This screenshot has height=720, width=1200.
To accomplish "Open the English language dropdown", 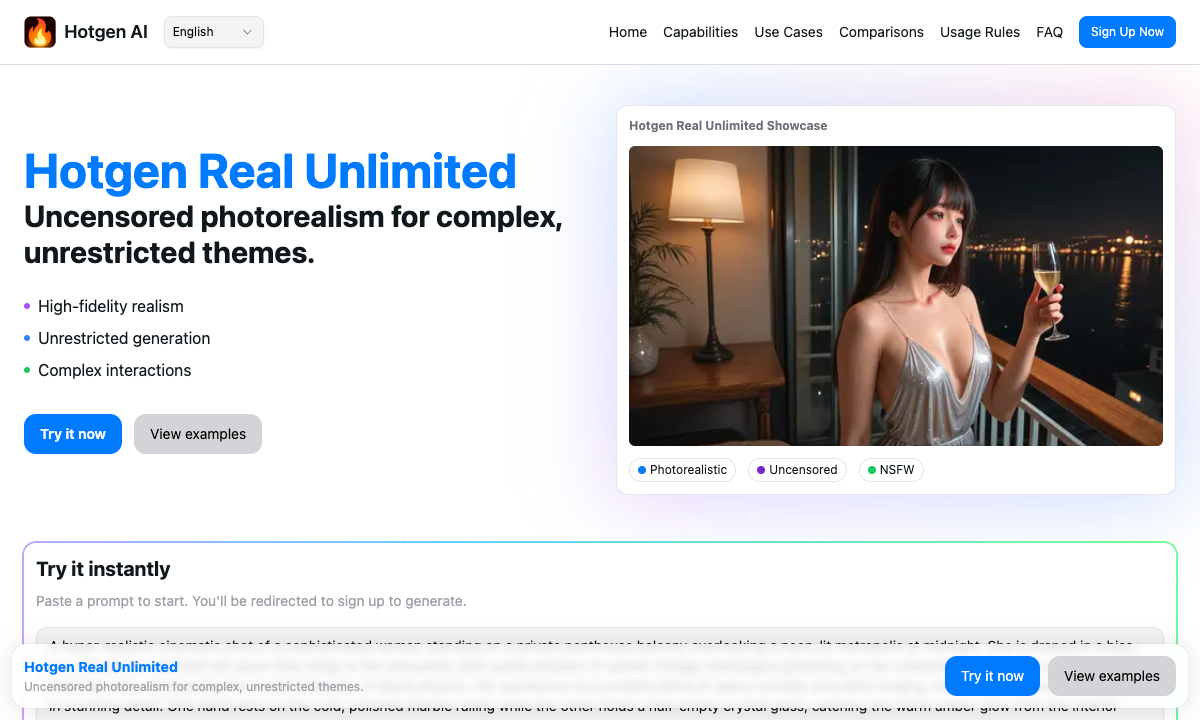I will point(213,31).
